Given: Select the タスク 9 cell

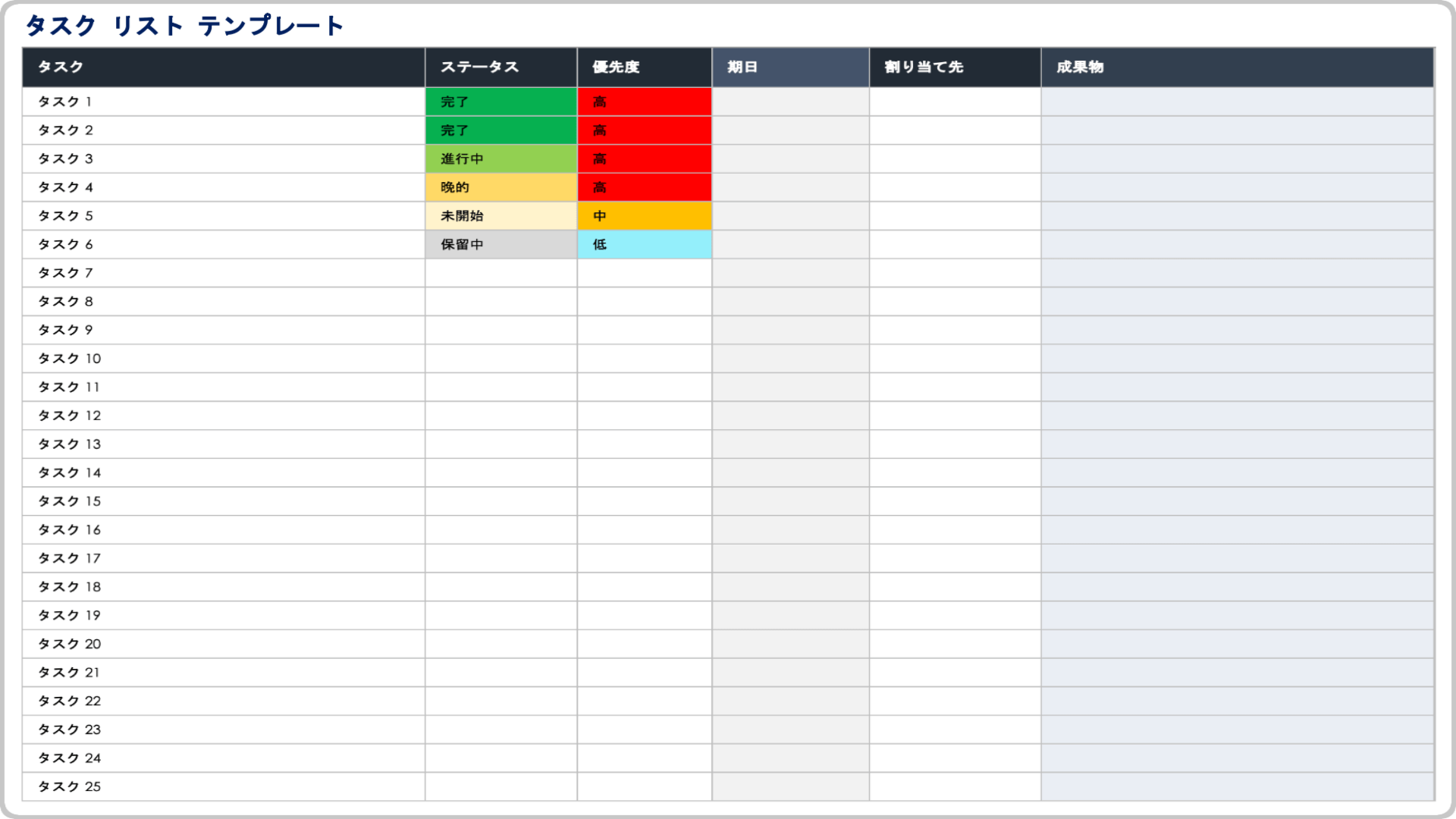Looking at the screenshot, I should [x=224, y=330].
